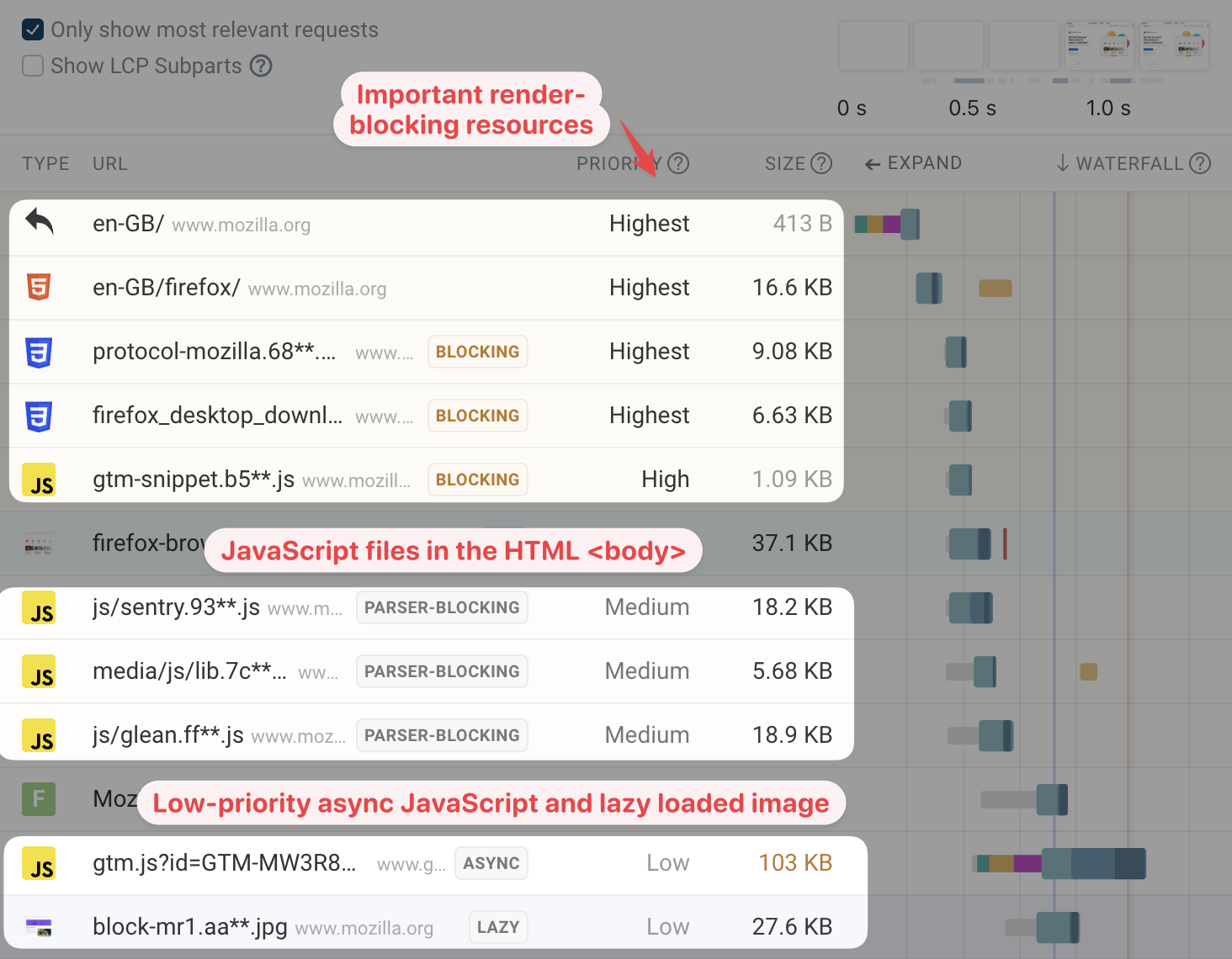This screenshot has width=1232, height=959.
Task: Click CSS icon for protocol-mozilla stylesheet
Action: (x=39, y=352)
